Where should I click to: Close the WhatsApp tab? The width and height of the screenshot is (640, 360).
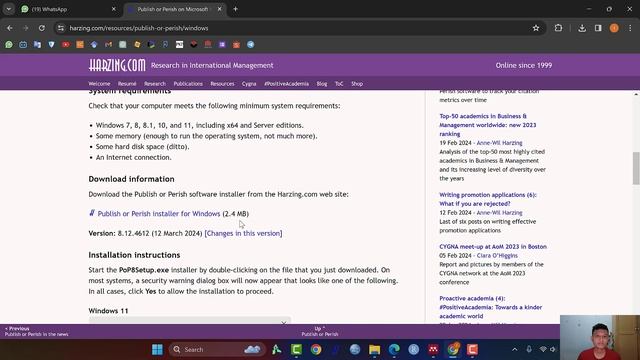coord(114,9)
